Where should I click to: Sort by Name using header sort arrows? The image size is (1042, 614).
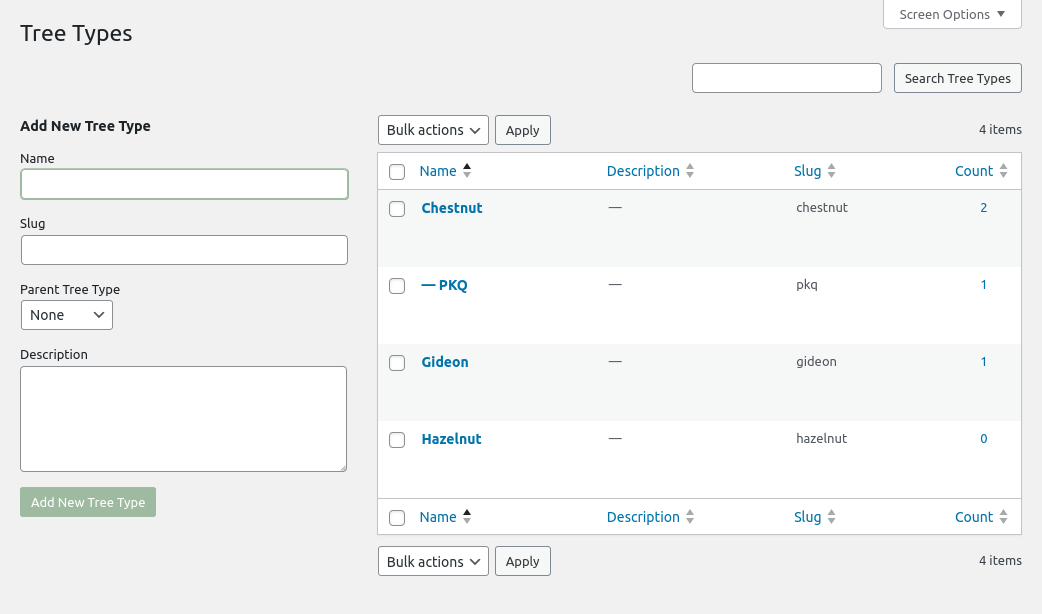[466, 171]
